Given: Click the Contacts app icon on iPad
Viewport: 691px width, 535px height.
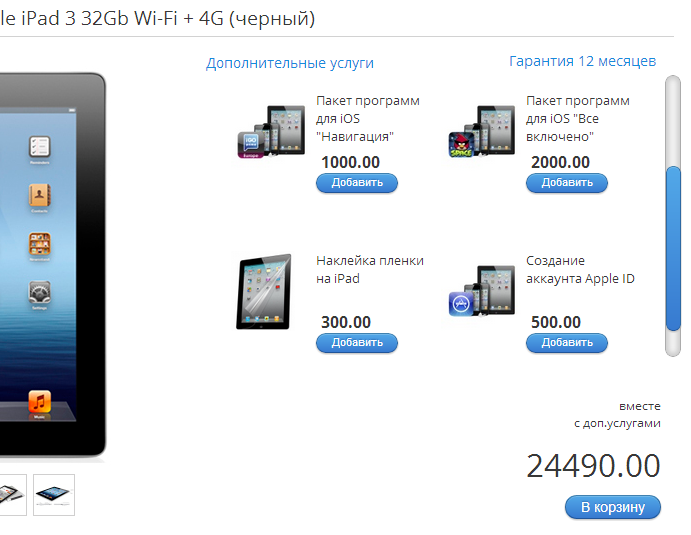Looking at the screenshot, I should click(40, 195).
